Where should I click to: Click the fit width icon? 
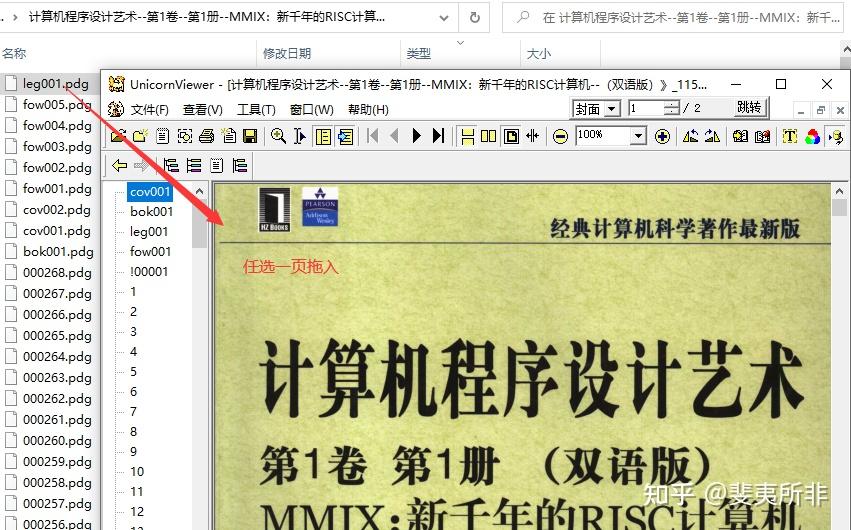532,136
